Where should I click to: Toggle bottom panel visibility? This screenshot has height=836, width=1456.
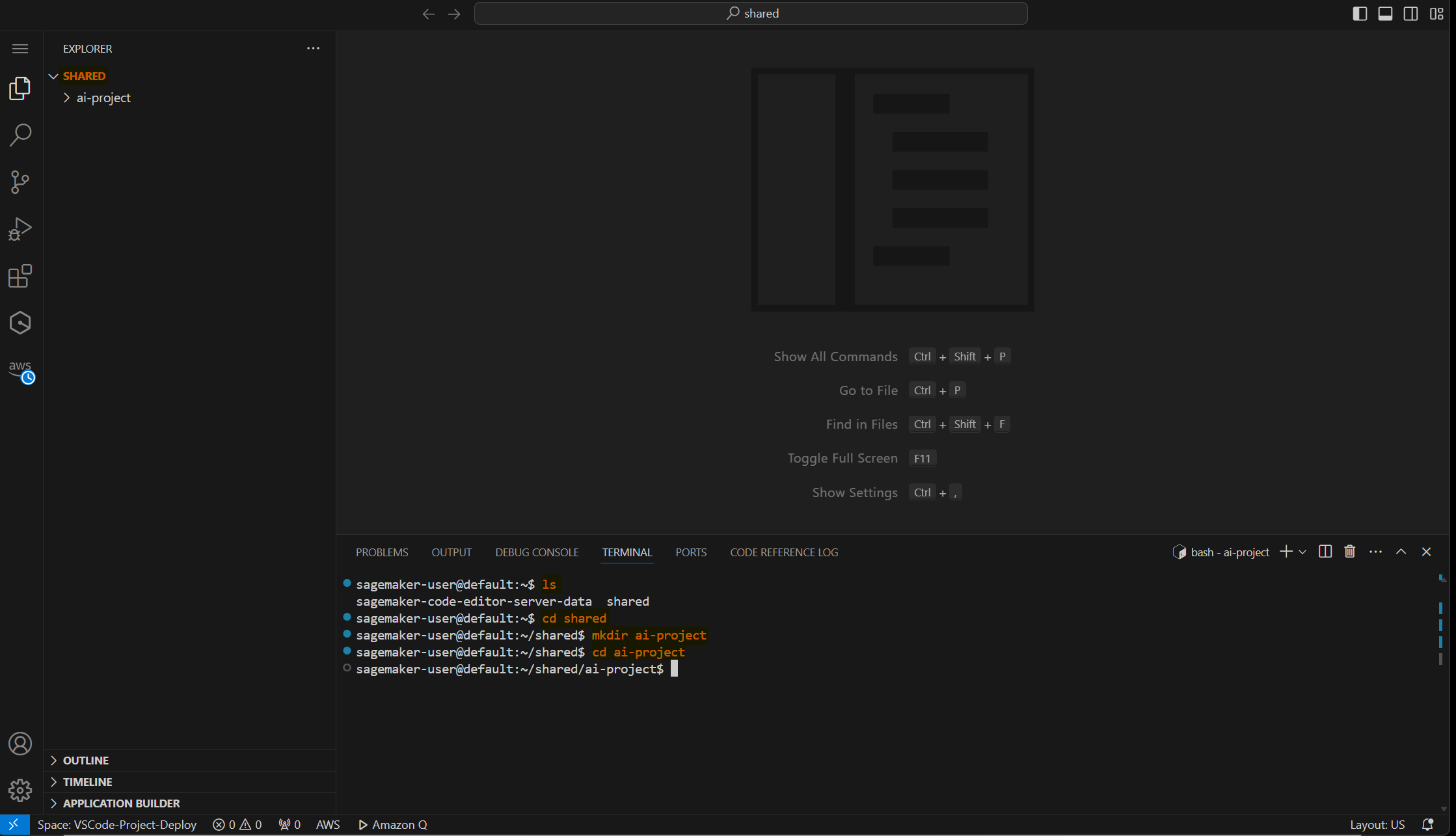(1385, 14)
